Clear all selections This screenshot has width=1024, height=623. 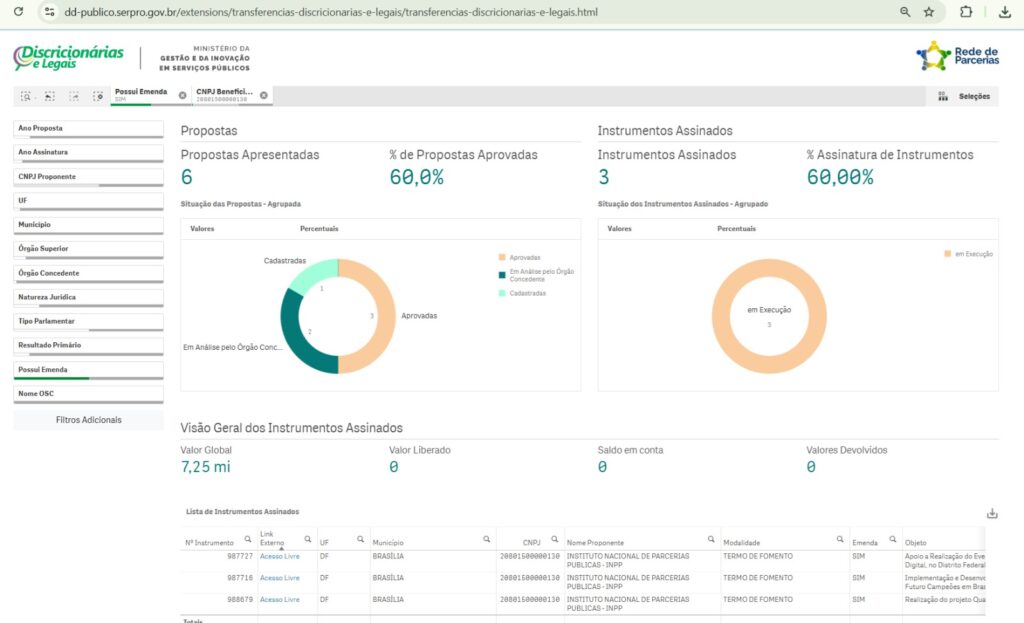point(98,96)
